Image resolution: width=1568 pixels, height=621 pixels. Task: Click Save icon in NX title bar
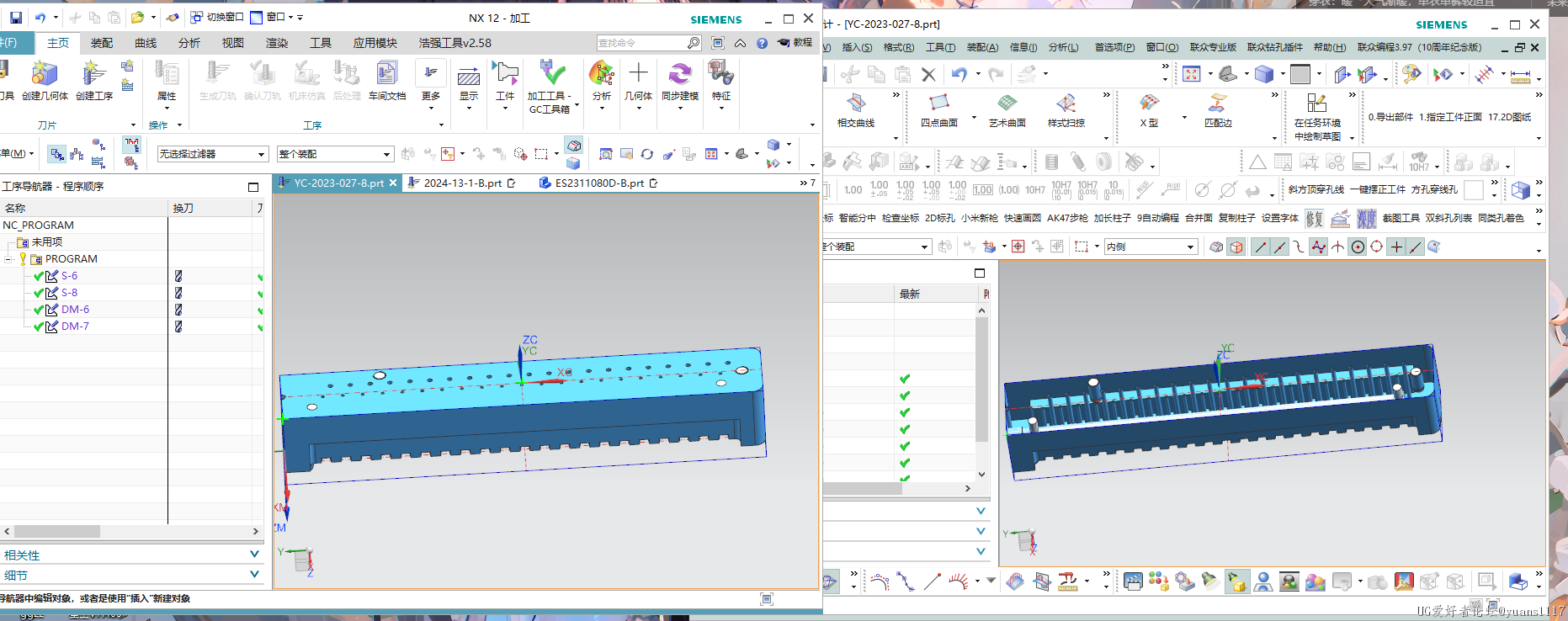pos(16,17)
